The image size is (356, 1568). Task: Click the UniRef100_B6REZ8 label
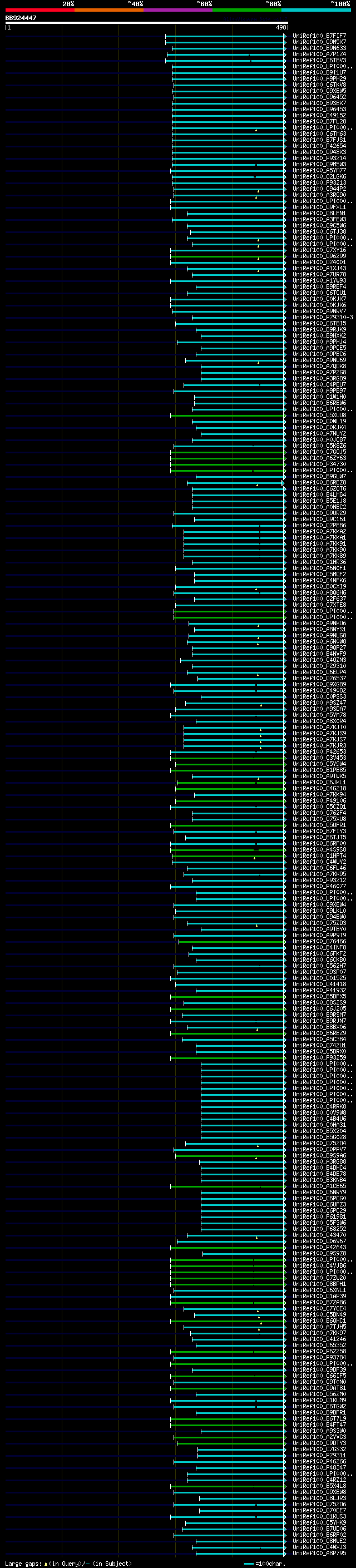pyautogui.click(x=319, y=483)
